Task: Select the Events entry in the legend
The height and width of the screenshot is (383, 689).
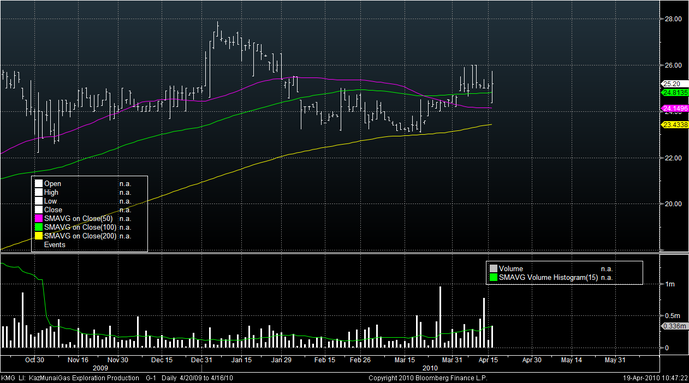Action: click(x=54, y=245)
